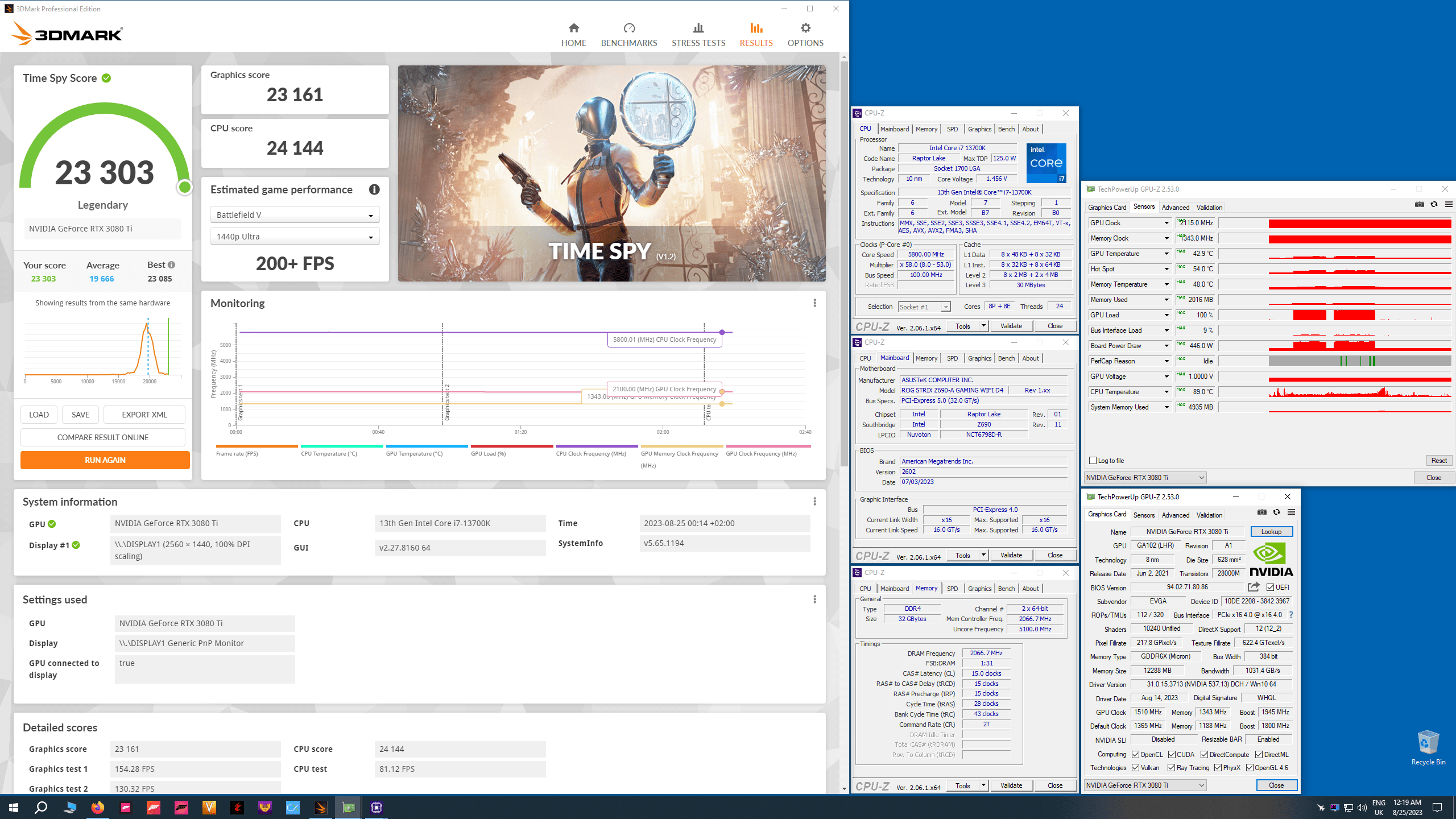1456x819 pixels.
Task: Open CPU-Z taskbar icon
Action: pyautogui.click(x=376, y=807)
